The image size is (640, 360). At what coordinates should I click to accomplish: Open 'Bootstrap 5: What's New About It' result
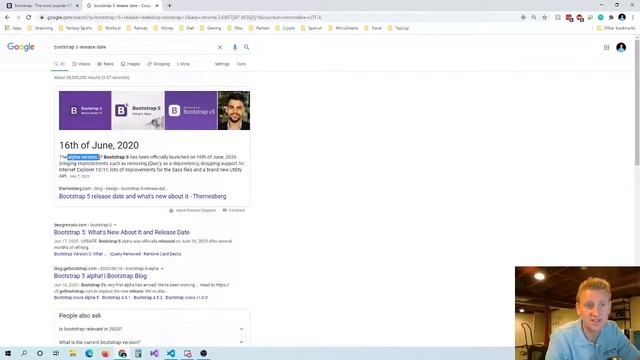click(122, 232)
